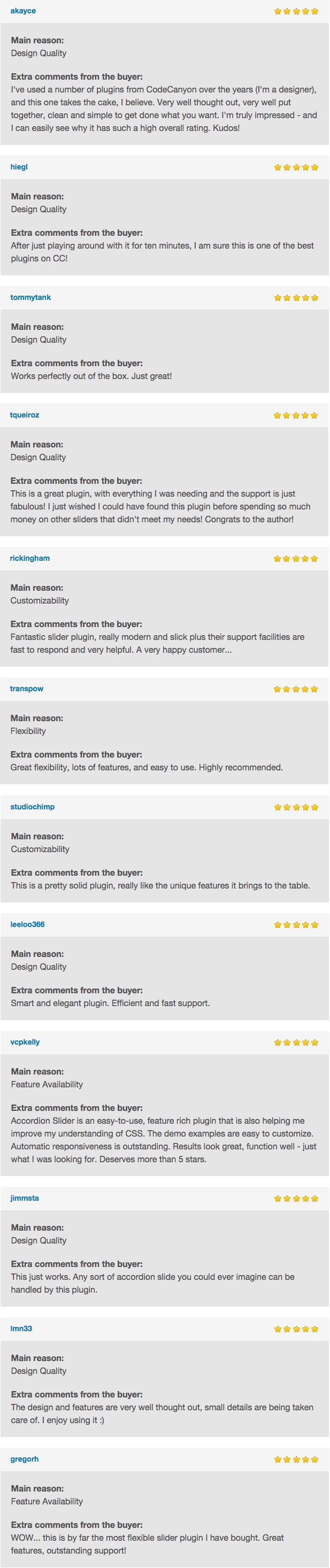Open gregorh's user profile link
This screenshot has width=330, height=1568.
tap(25, 1459)
